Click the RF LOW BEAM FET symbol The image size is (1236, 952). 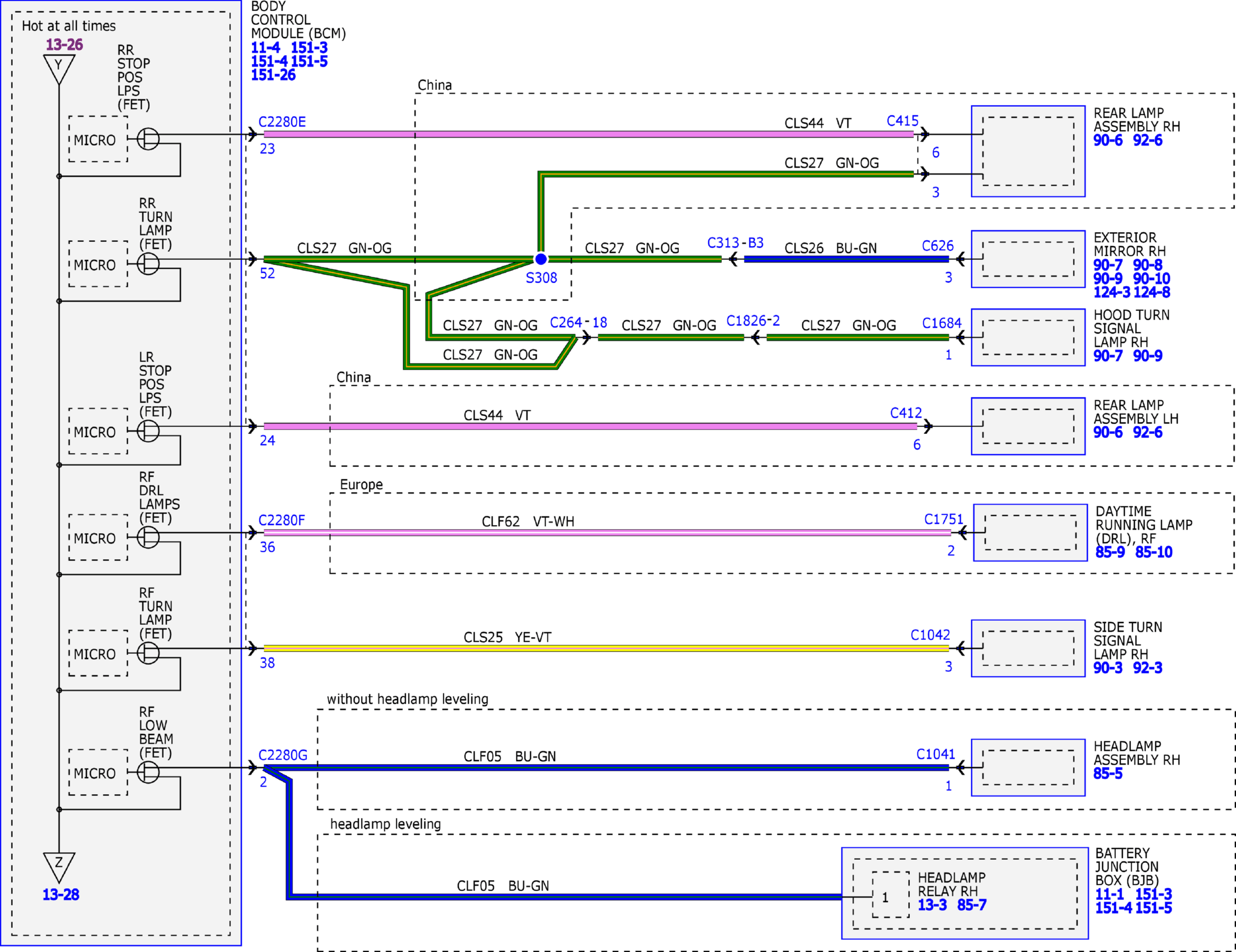(x=148, y=772)
